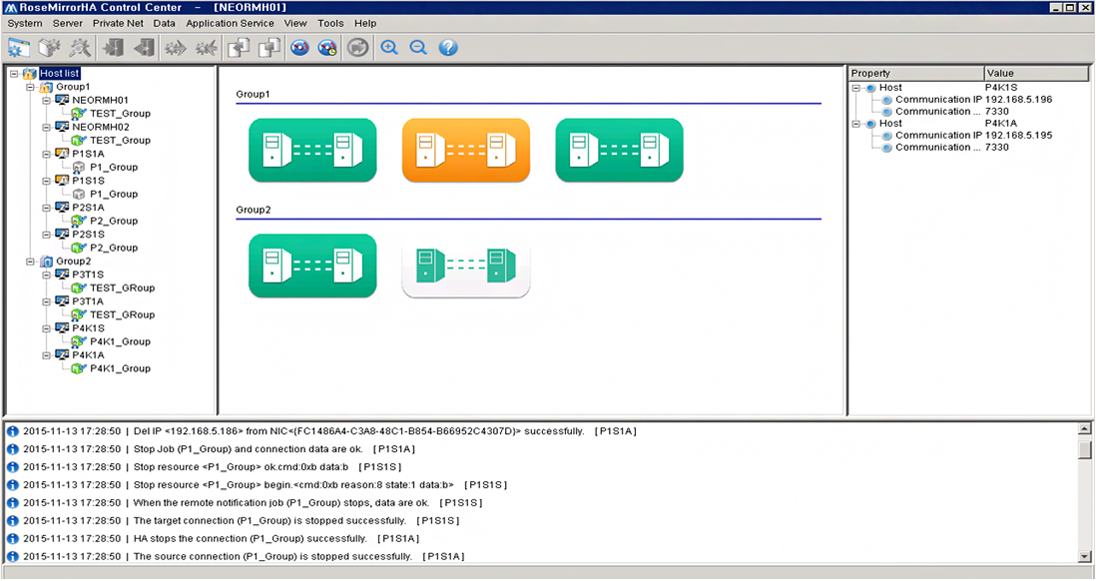Screen dimensions: 1096x581
Task: Open the View menu
Action: point(295,23)
